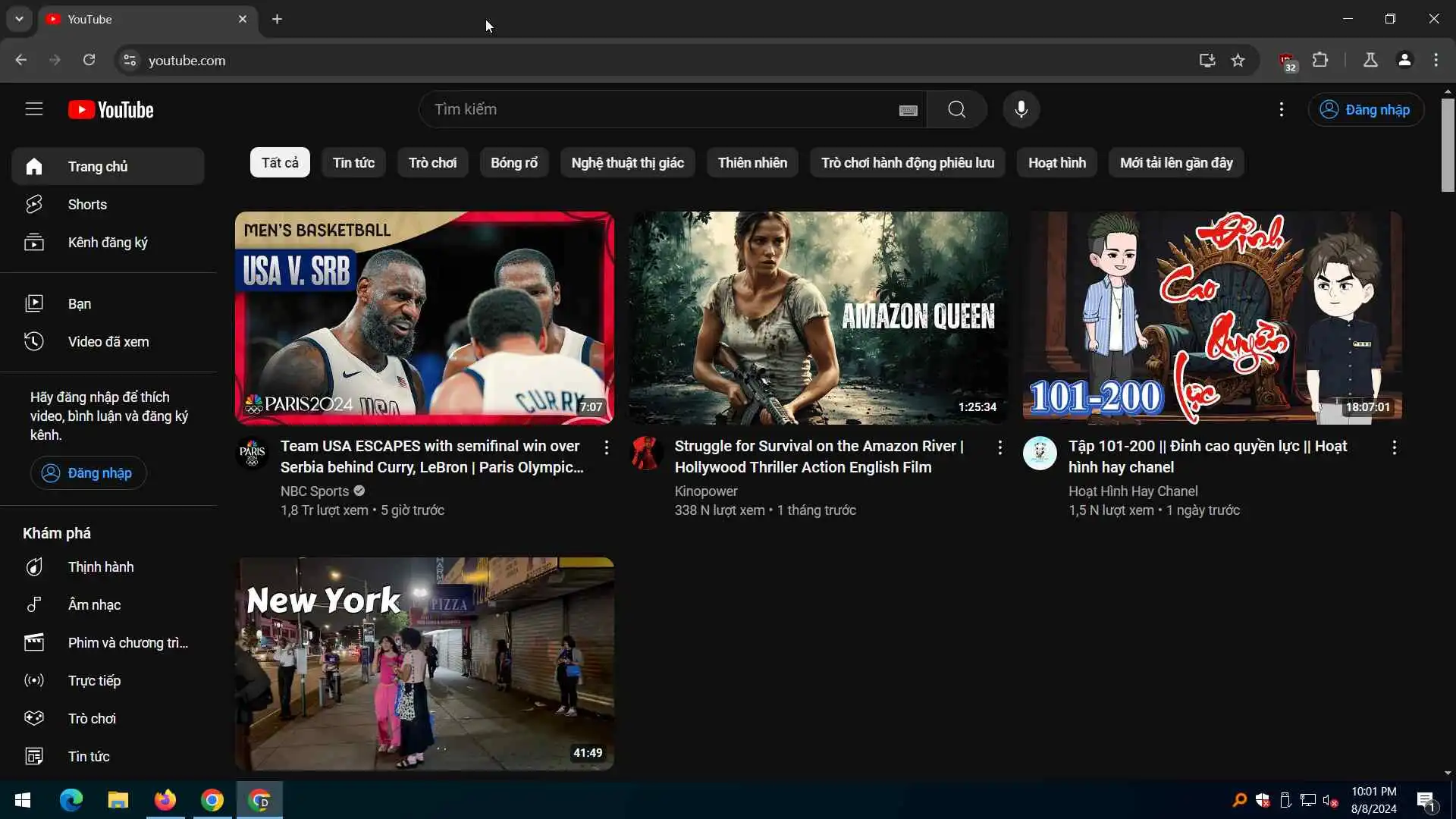1456x819 pixels.
Task: Open YouTube settings three-dot menu
Action: click(x=1281, y=109)
